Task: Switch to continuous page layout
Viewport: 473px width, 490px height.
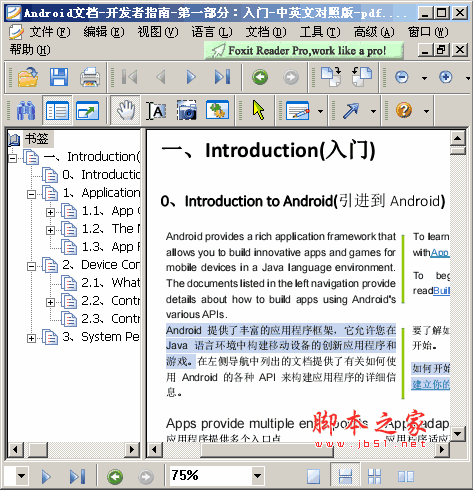Action: (x=345, y=476)
